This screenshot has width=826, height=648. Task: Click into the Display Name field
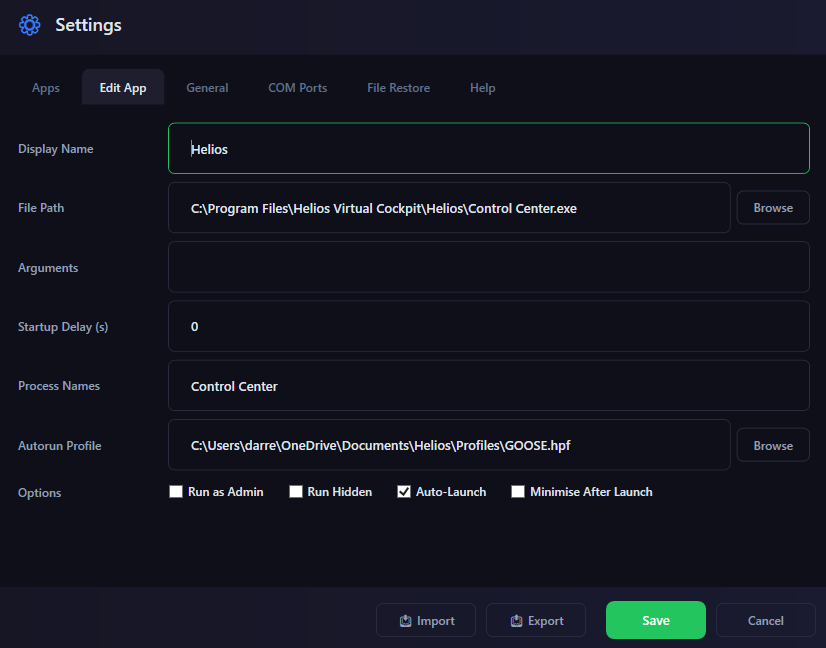tap(488, 149)
